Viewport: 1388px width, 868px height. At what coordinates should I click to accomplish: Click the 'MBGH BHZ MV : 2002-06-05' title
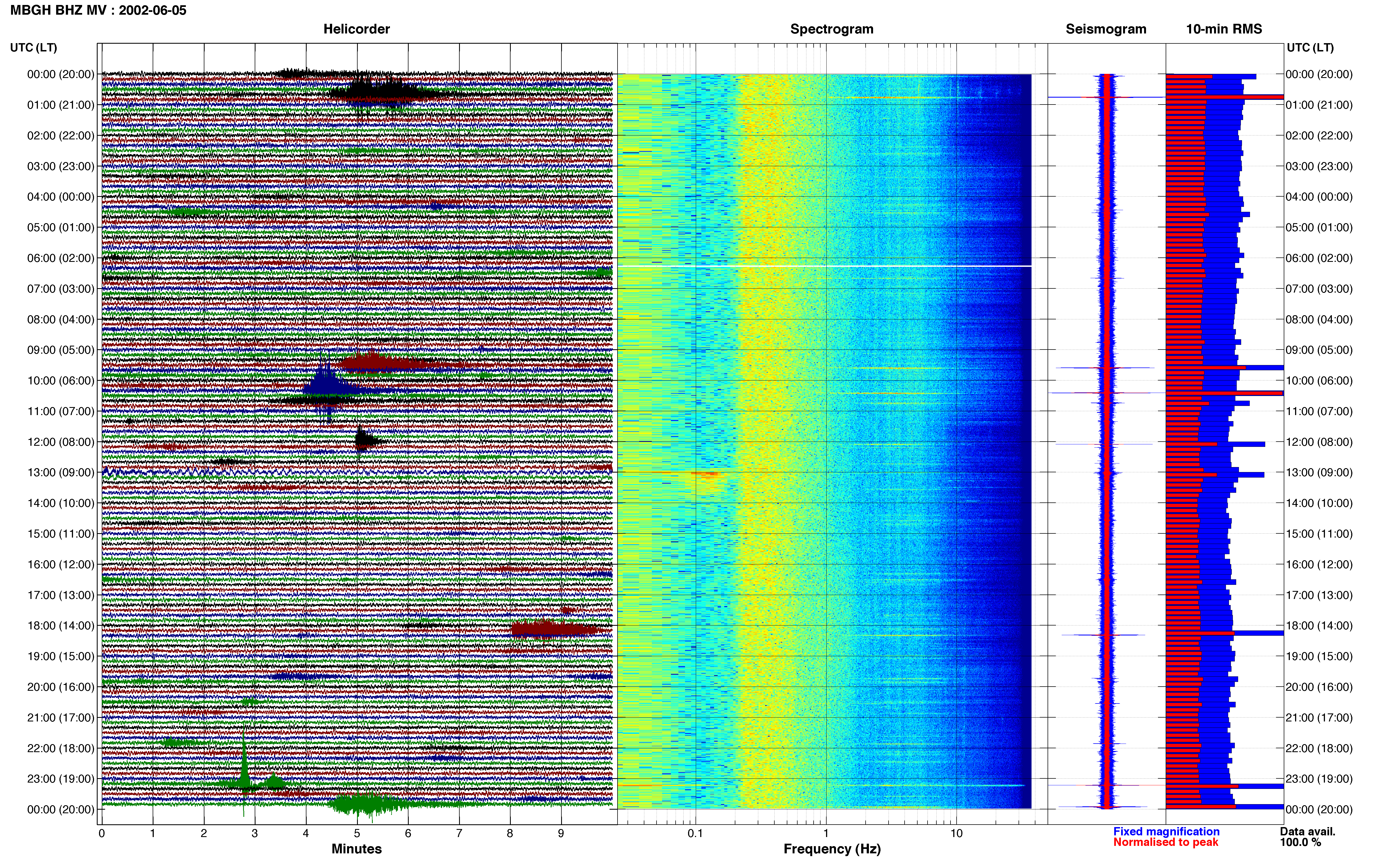click(98, 10)
